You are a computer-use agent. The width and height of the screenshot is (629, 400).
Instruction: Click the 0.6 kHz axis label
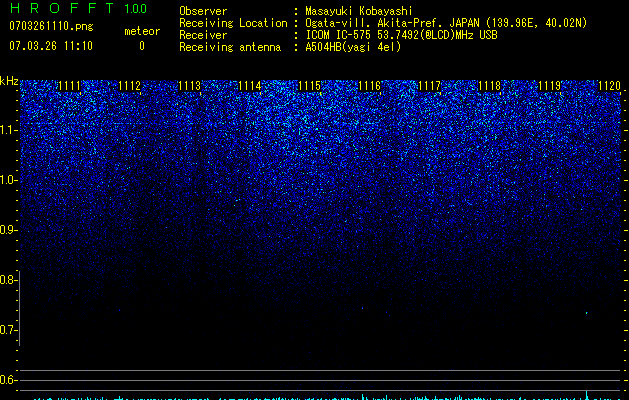[x=8, y=380]
